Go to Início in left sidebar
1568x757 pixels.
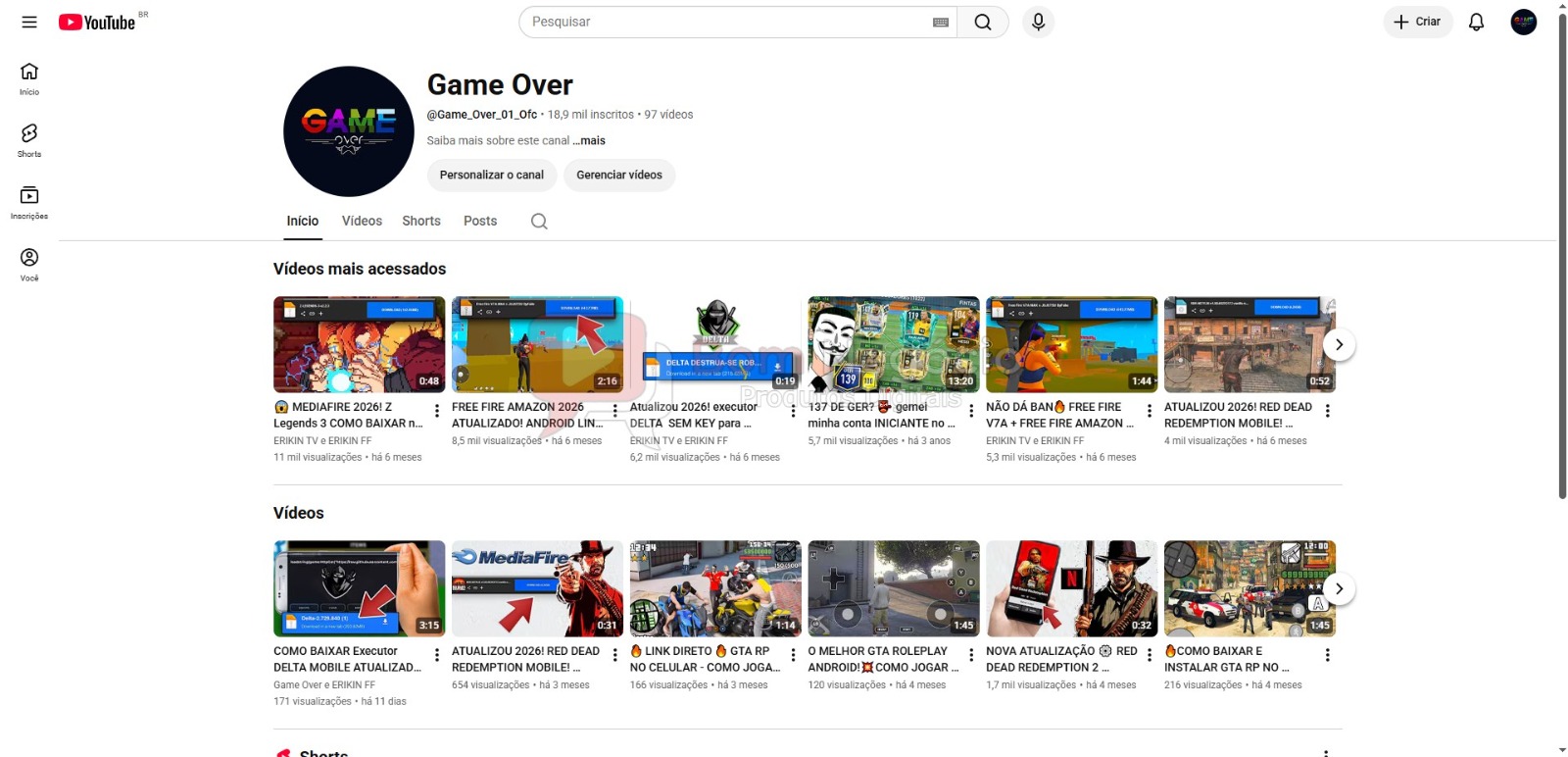coord(29,78)
